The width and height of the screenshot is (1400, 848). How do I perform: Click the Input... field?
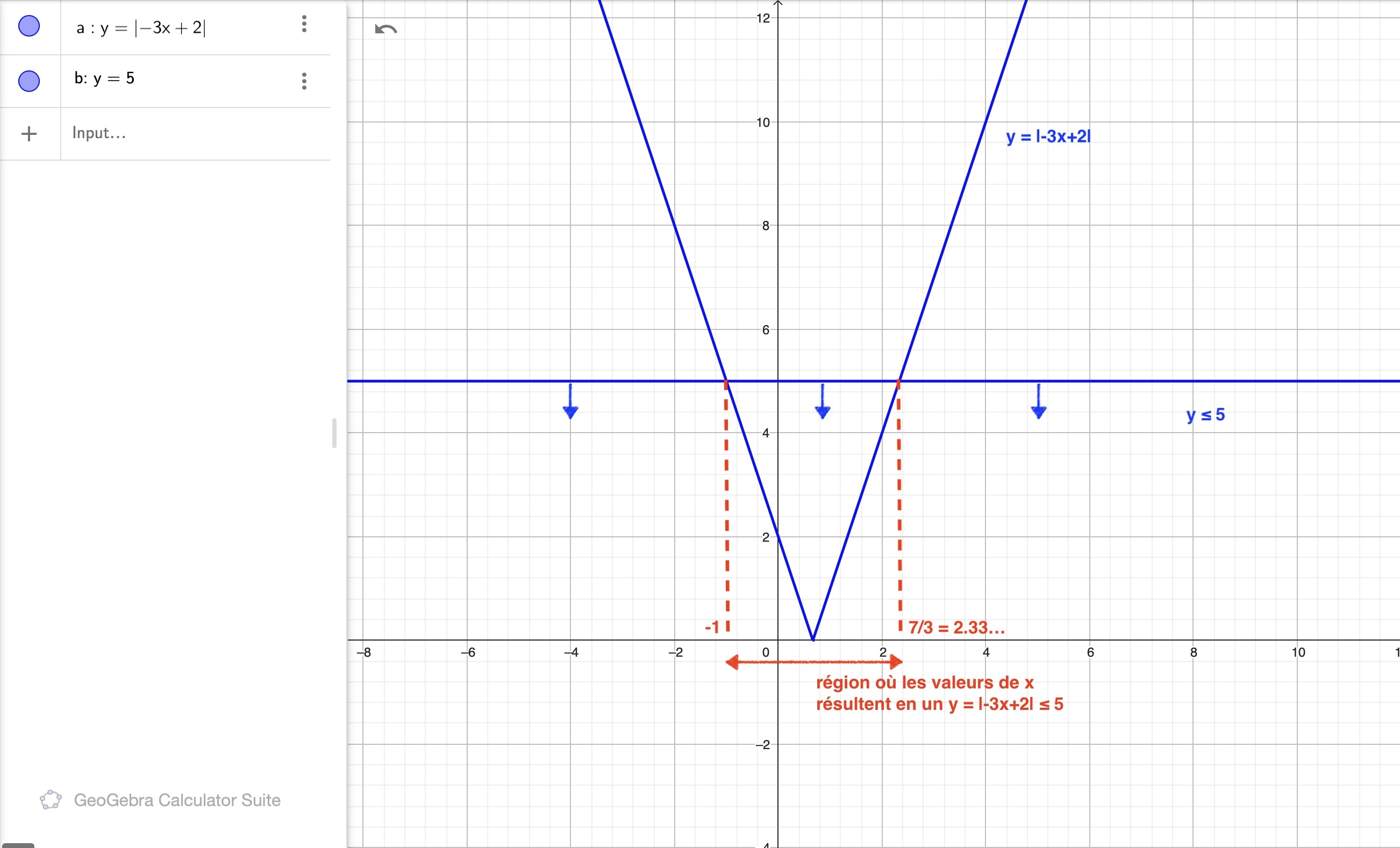click(x=196, y=133)
